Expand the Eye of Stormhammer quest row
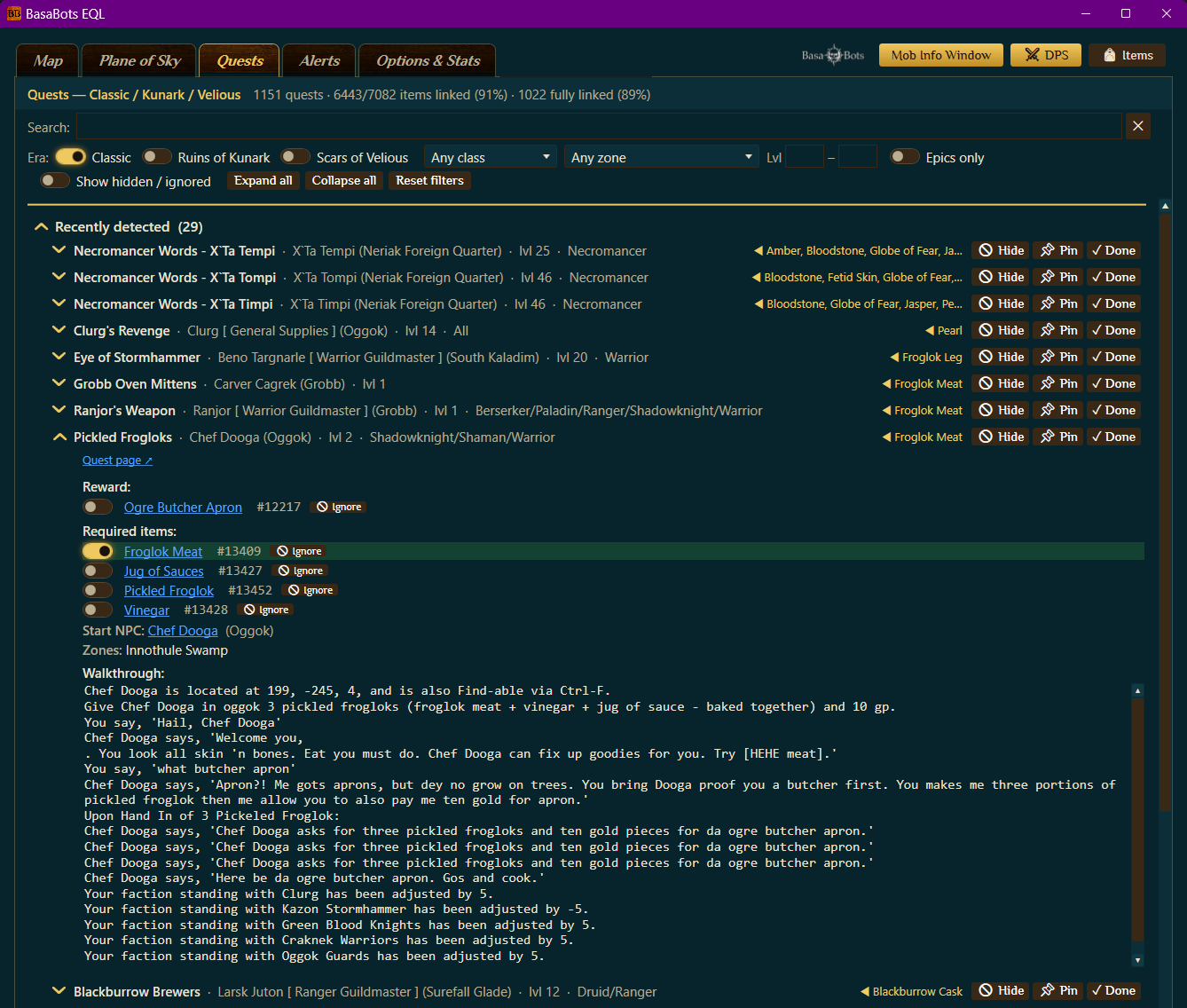 [x=59, y=357]
